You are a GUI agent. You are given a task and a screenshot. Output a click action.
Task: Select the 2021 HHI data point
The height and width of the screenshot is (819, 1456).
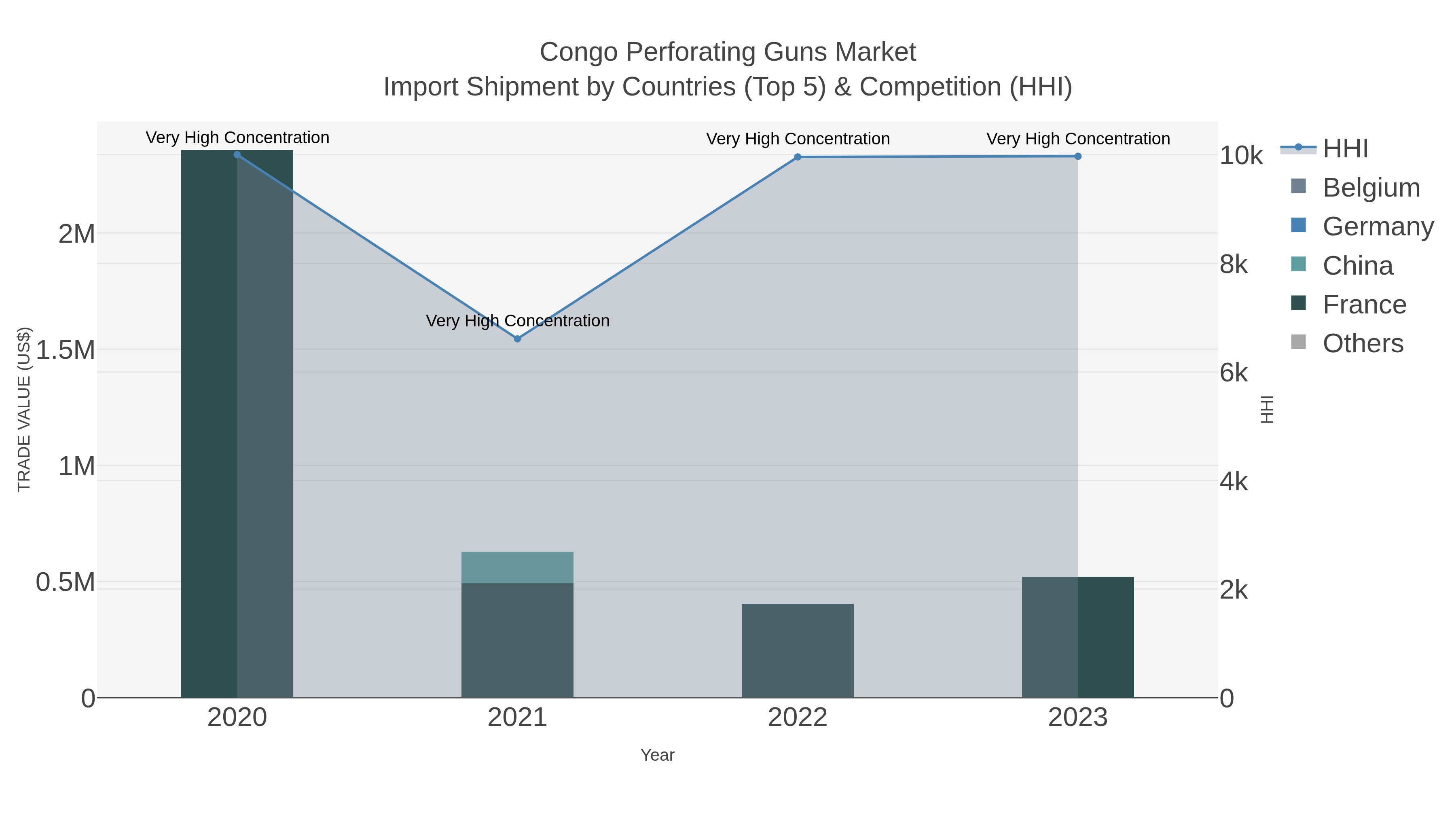click(517, 339)
